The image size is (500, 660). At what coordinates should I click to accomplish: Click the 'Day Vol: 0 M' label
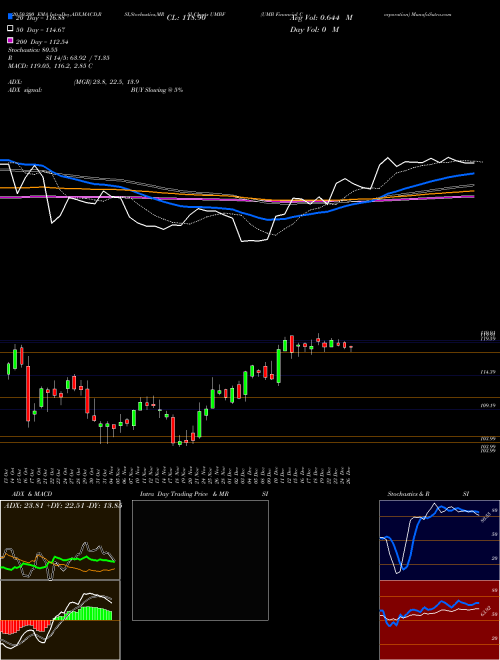tap(314, 29)
